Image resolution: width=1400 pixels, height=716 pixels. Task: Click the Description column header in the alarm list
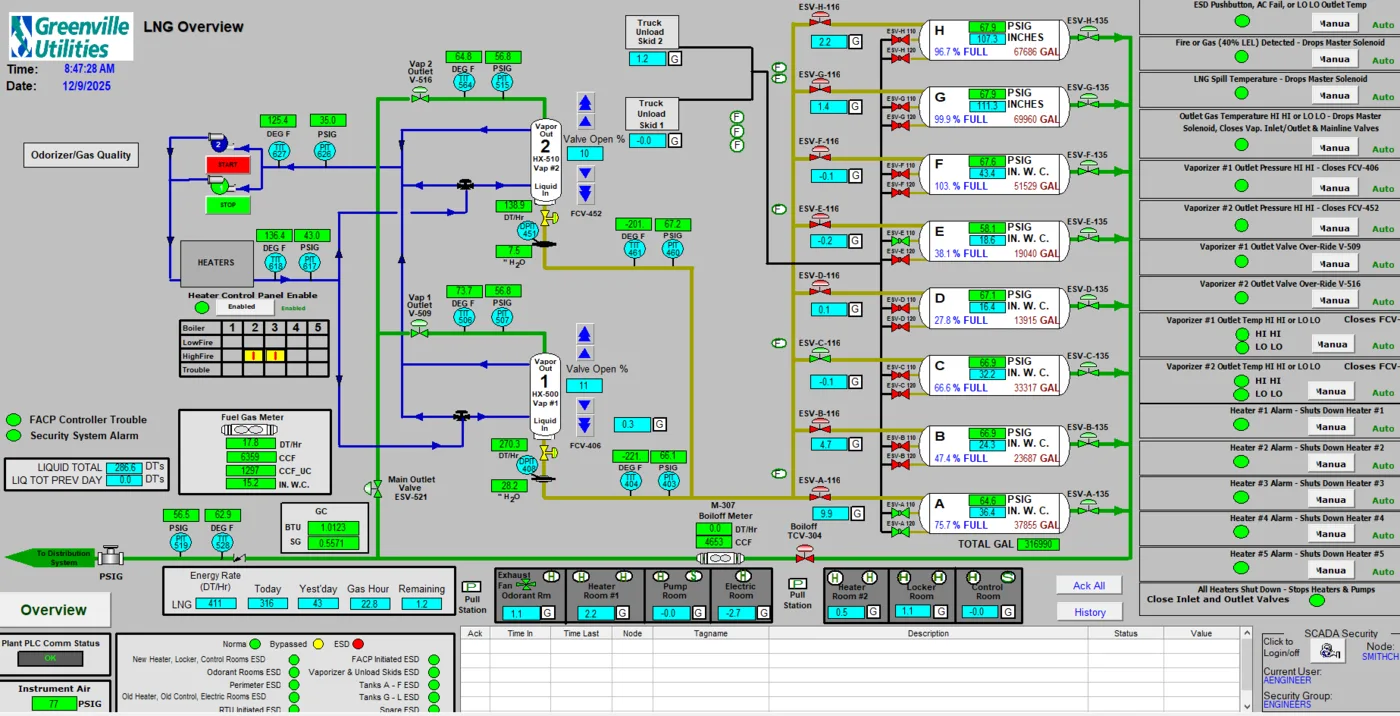pyautogui.click(x=930, y=633)
